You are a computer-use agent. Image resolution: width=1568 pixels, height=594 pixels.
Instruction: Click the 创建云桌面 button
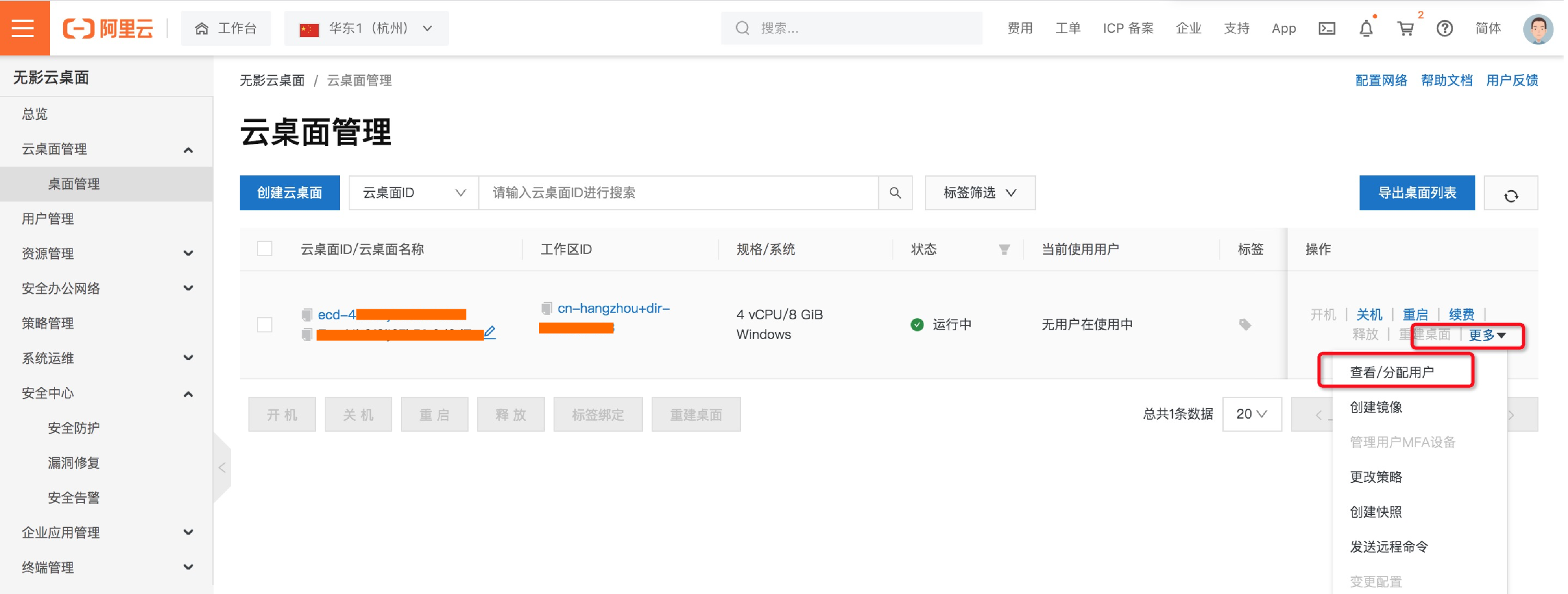coord(290,192)
